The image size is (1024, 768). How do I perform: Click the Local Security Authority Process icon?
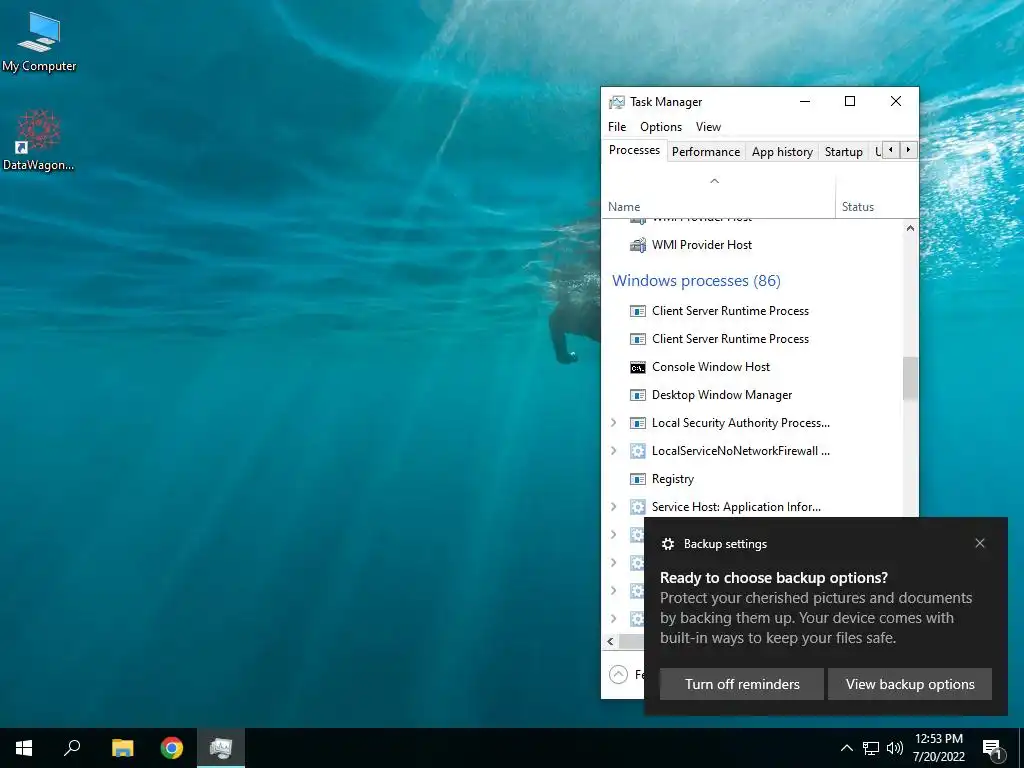[x=637, y=423]
